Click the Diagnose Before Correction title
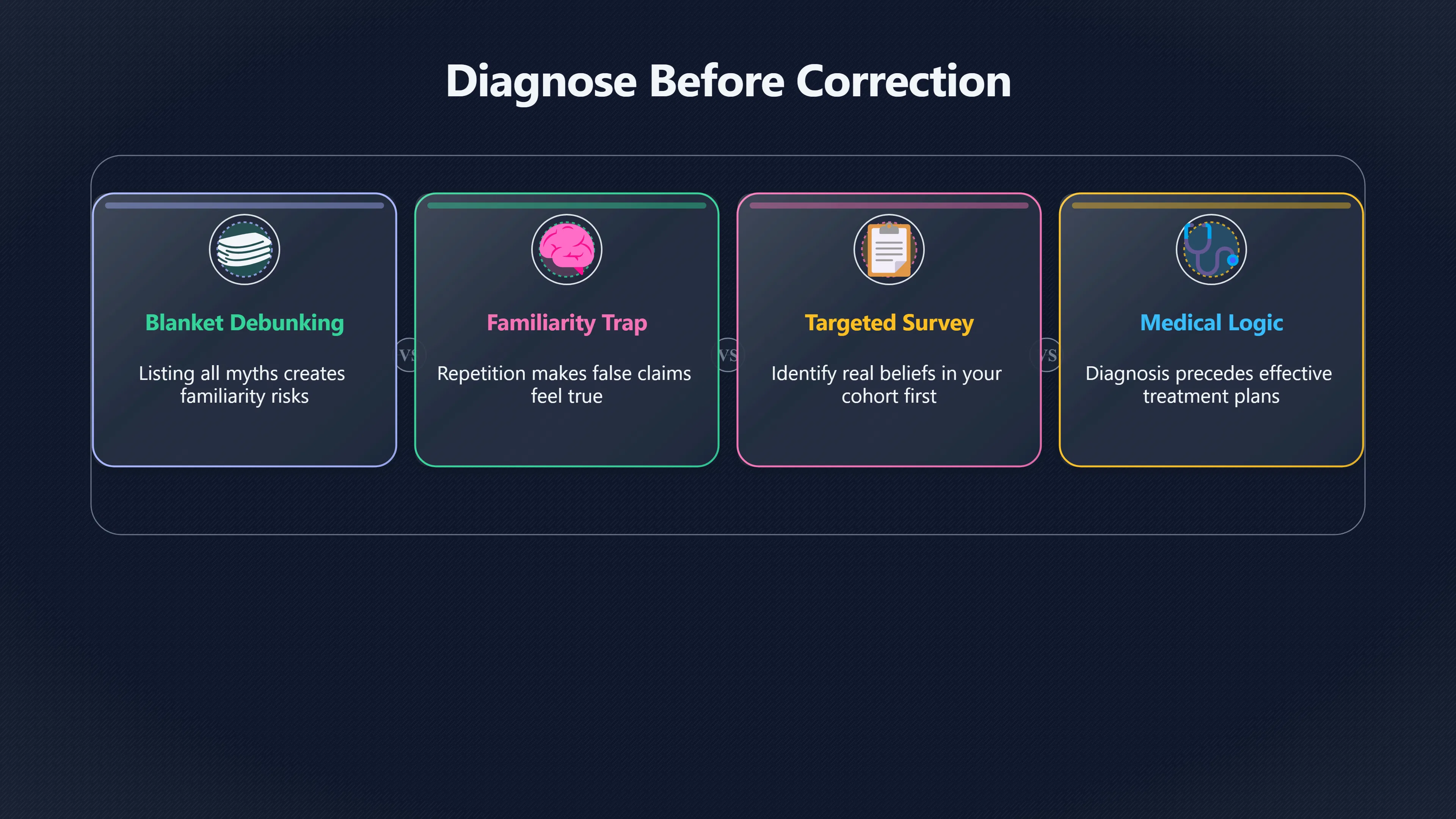Viewport: 1456px width, 819px height. point(728,81)
